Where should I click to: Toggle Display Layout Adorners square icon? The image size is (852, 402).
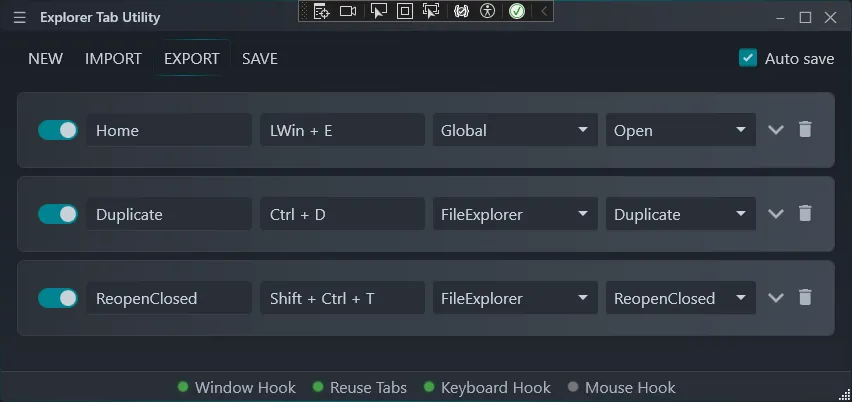point(405,11)
